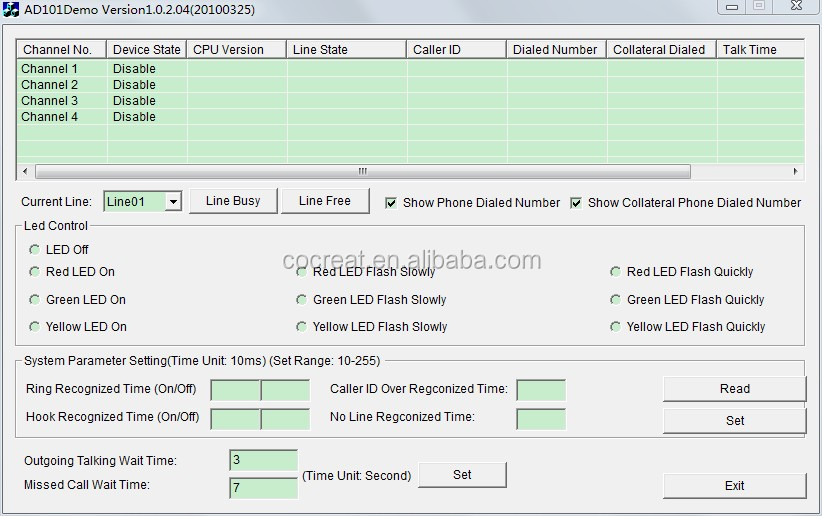
Task: Click the Read parameters button
Action: [734, 389]
